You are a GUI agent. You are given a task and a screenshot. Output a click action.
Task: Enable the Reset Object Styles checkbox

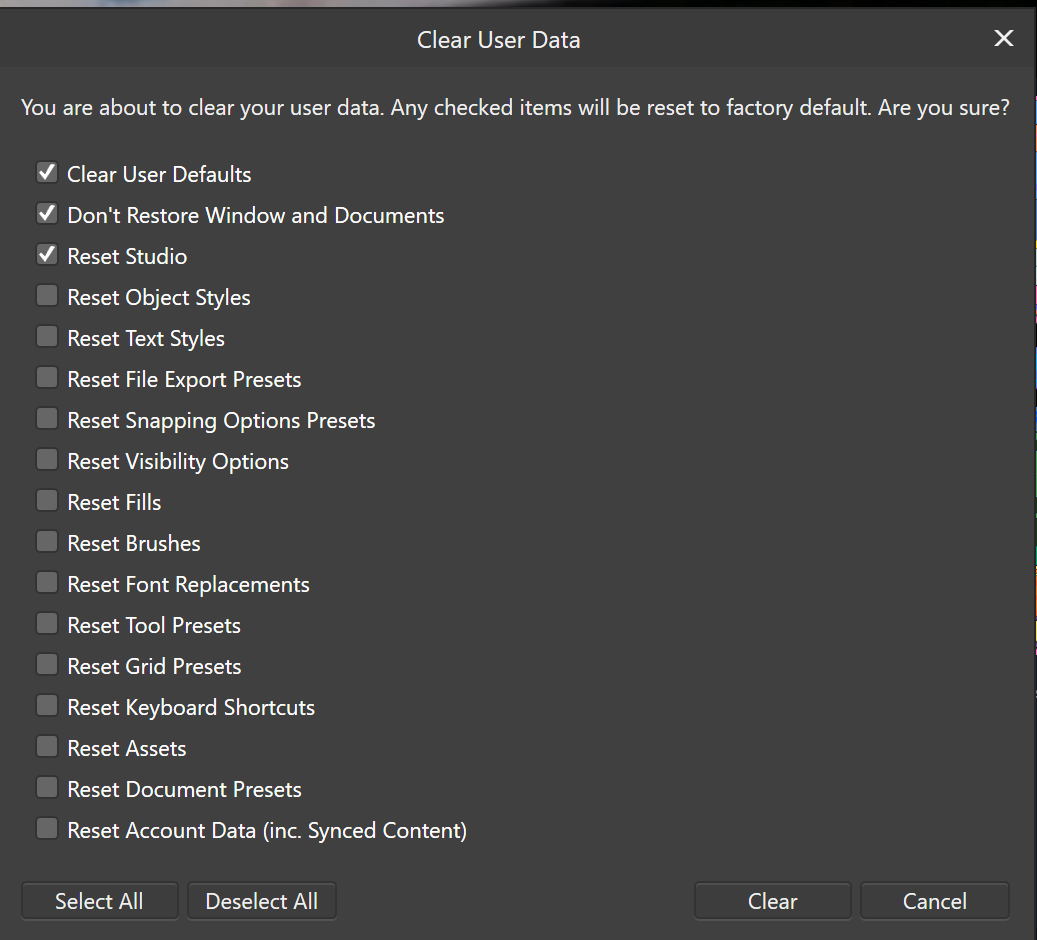47,296
